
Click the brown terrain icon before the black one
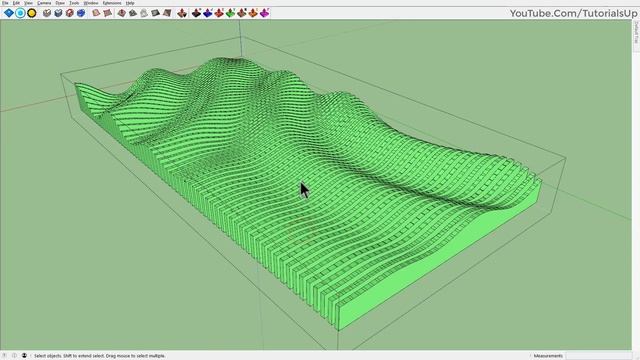[182, 13]
